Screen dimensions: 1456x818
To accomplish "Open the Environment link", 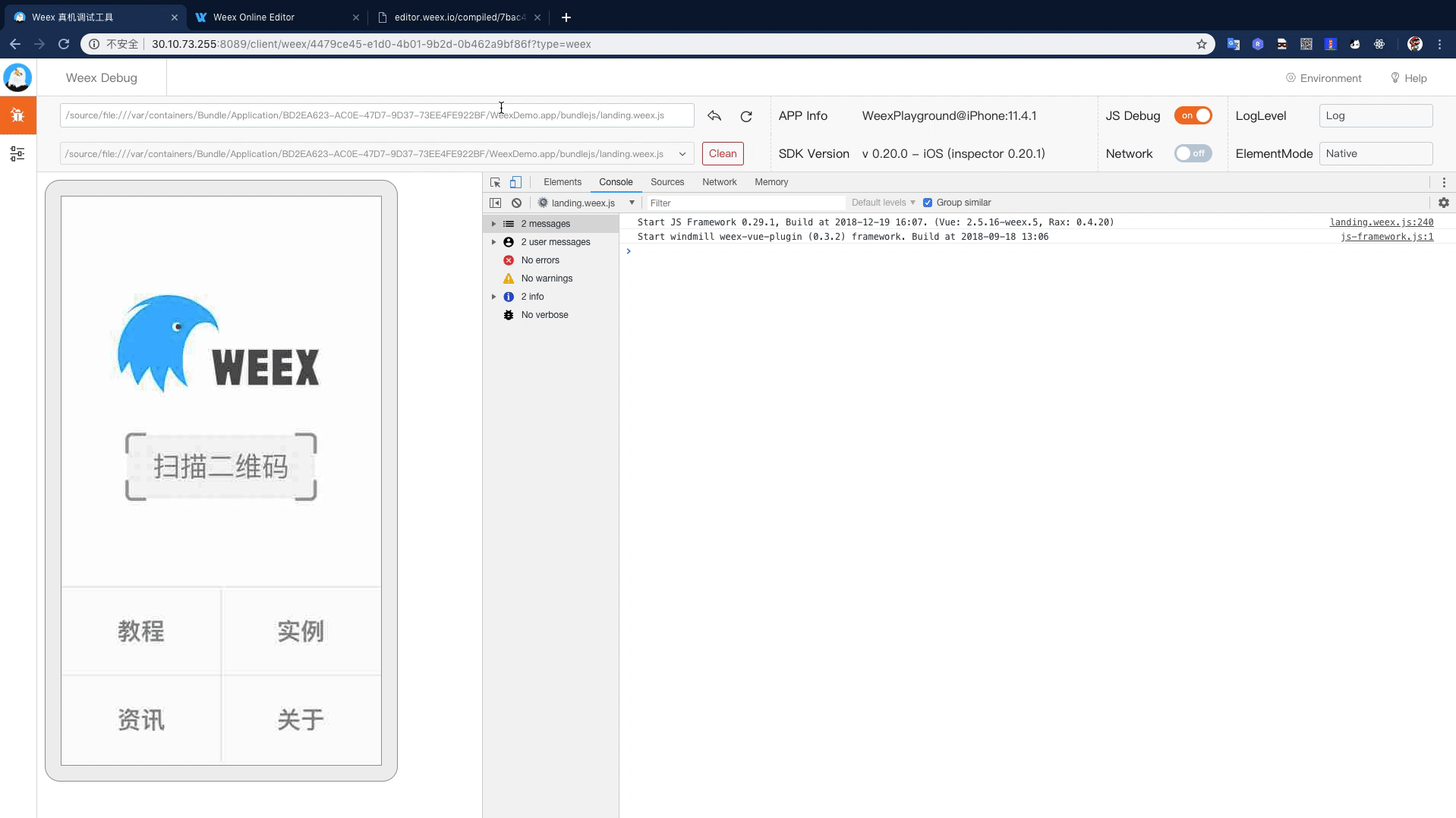I will coord(1323,78).
